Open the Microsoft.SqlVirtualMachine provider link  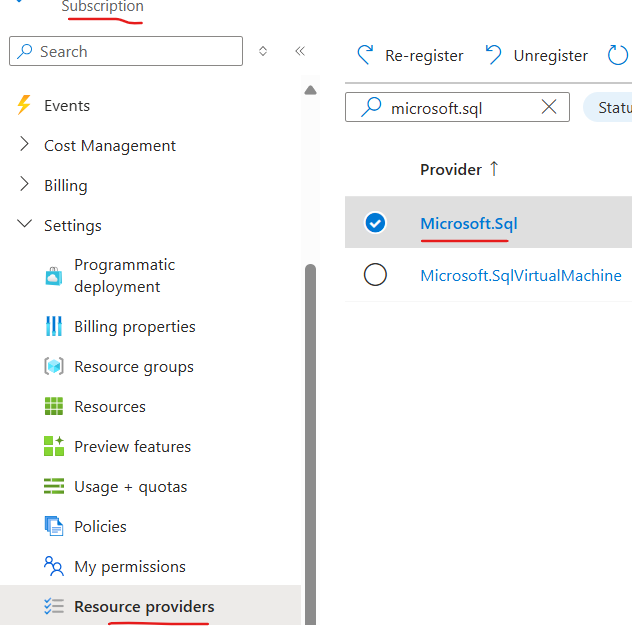click(521, 276)
